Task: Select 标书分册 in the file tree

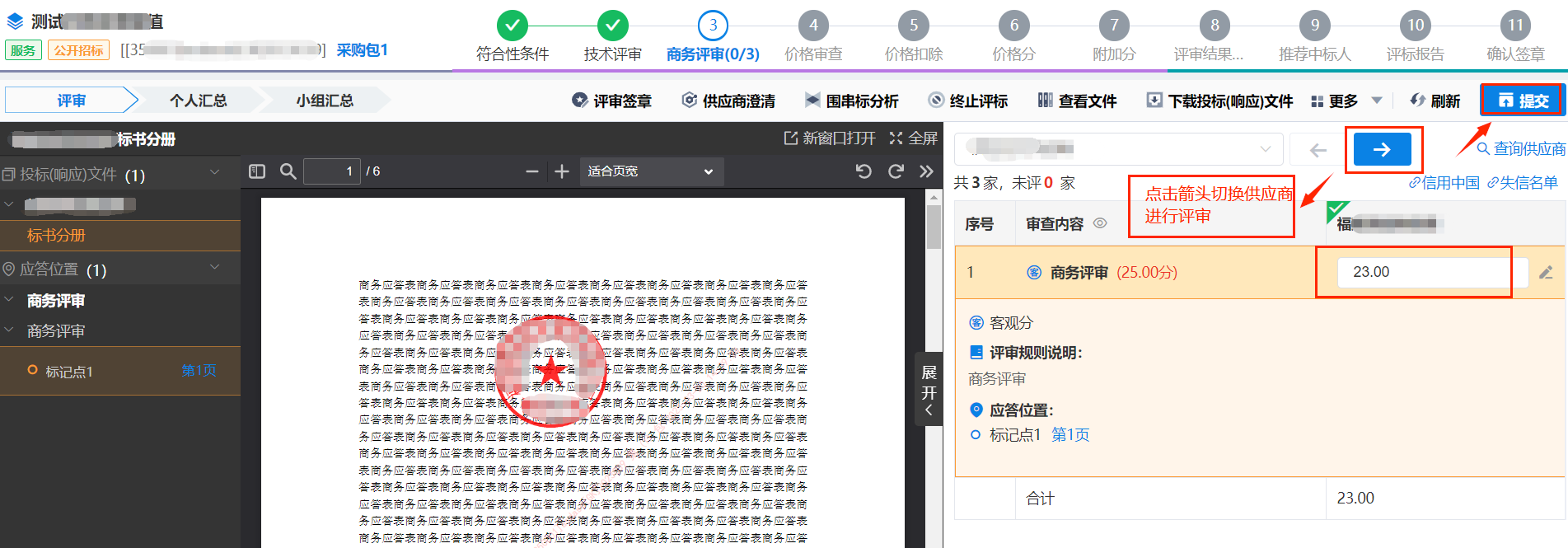Action: click(x=56, y=236)
